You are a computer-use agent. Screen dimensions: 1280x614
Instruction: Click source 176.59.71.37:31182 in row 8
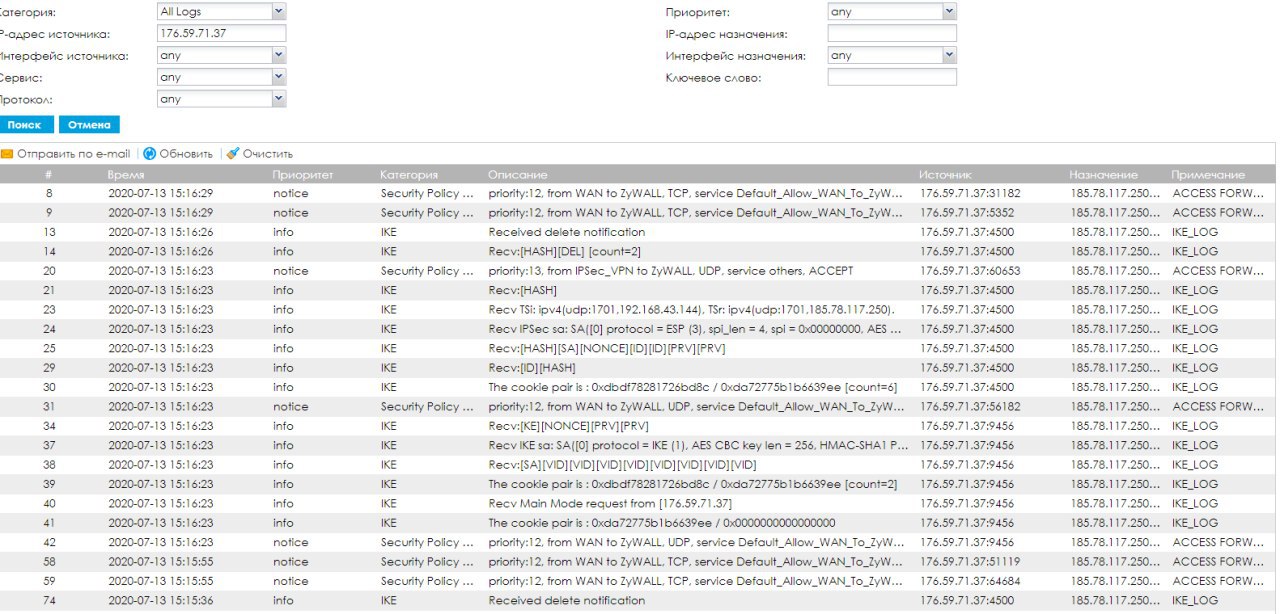(970, 193)
